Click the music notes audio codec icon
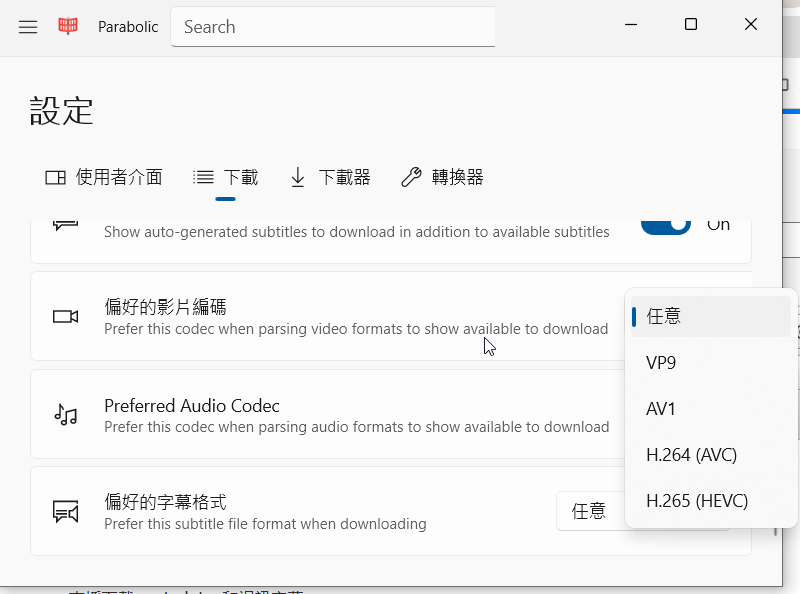 pos(66,415)
